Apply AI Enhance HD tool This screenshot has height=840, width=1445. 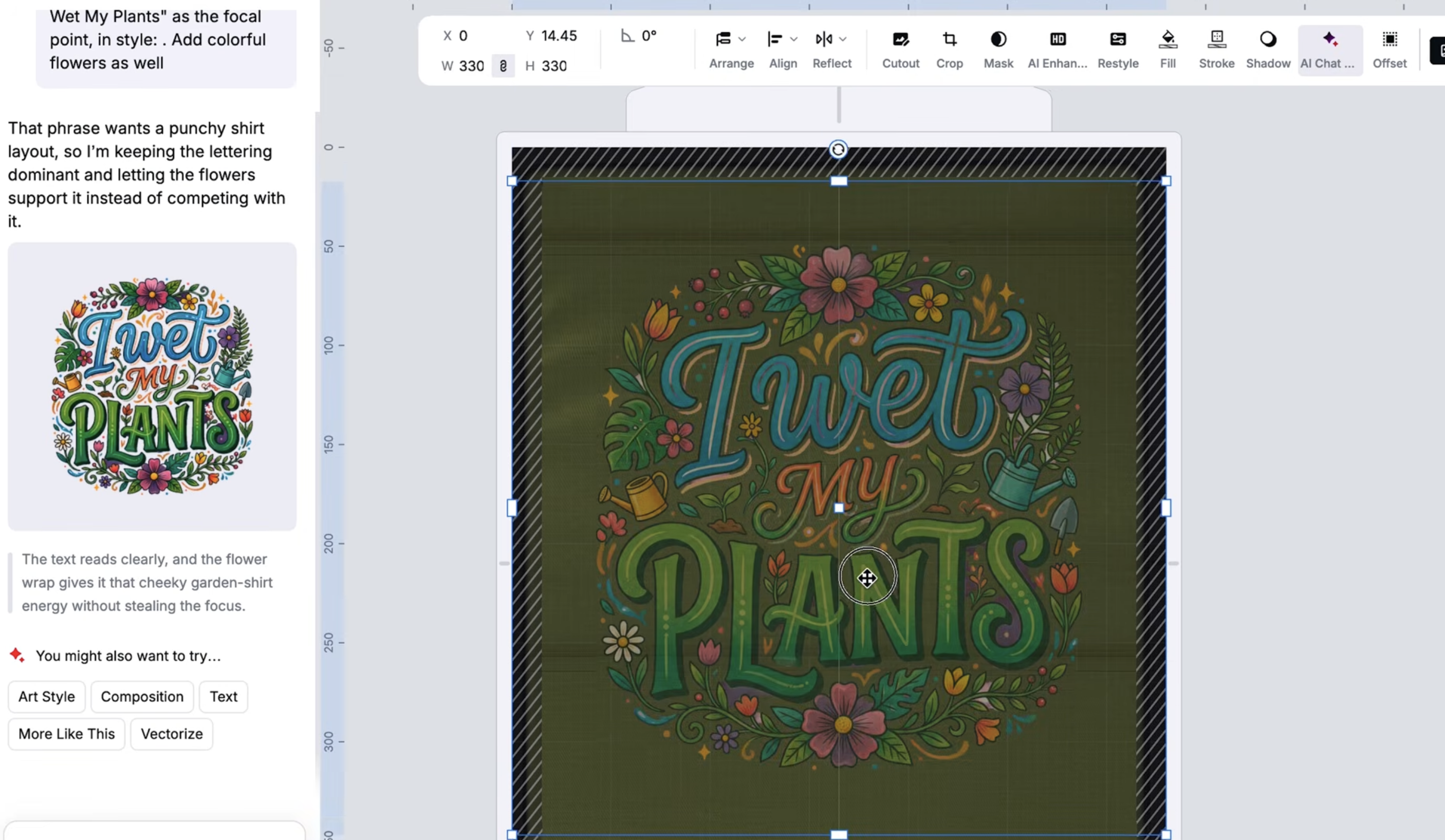[1058, 50]
